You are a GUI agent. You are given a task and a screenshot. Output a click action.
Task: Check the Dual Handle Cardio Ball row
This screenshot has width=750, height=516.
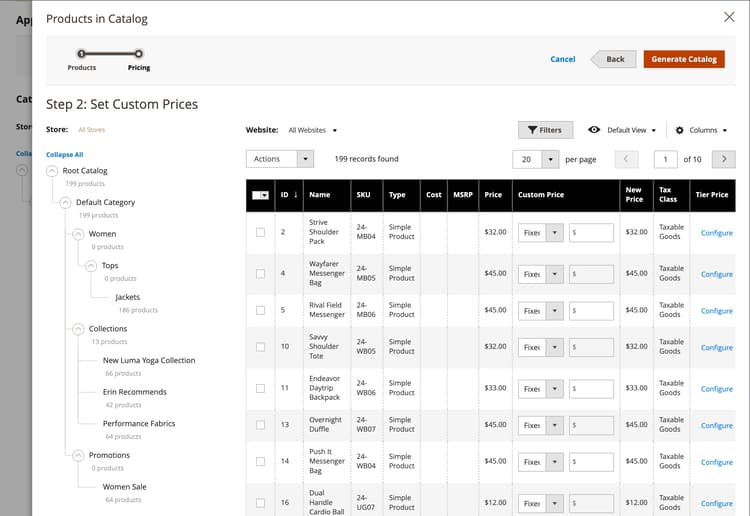tap(260, 503)
